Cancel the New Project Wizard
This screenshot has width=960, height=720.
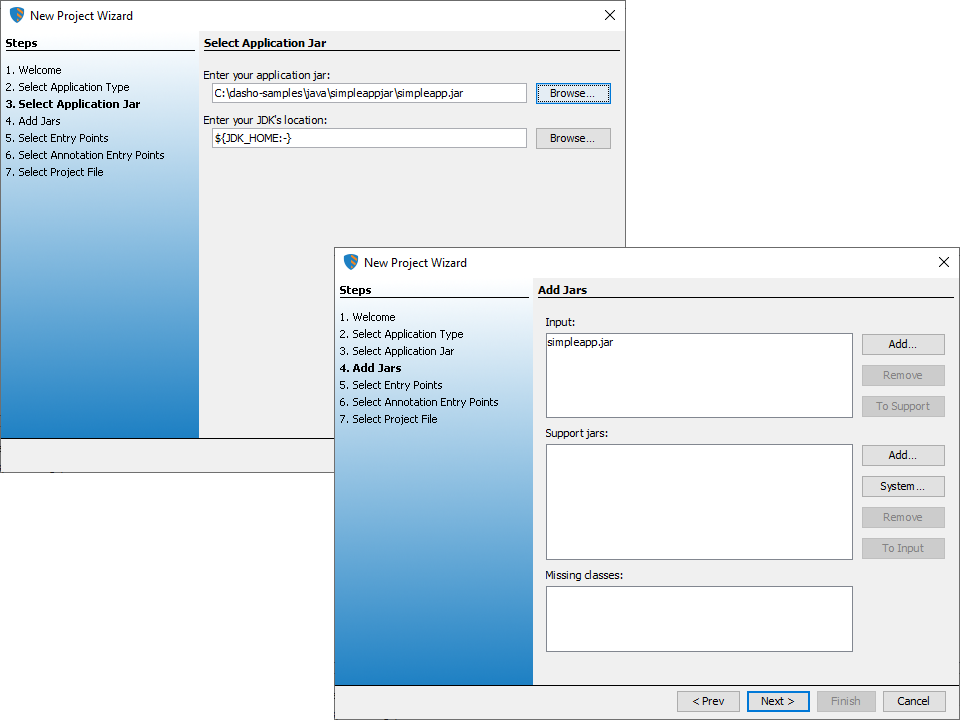tap(914, 701)
